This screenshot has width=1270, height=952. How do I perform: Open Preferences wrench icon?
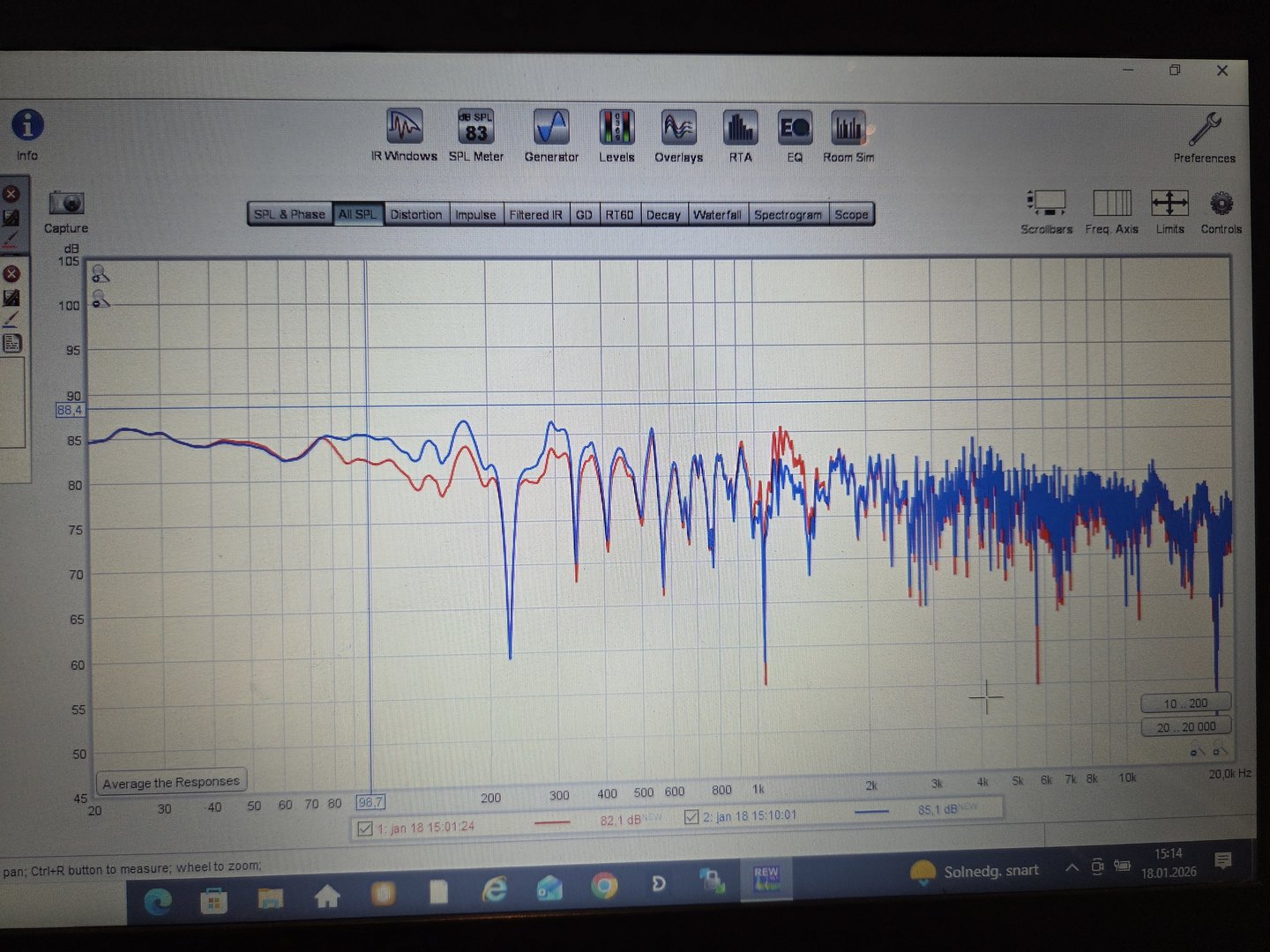point(1204,130)
